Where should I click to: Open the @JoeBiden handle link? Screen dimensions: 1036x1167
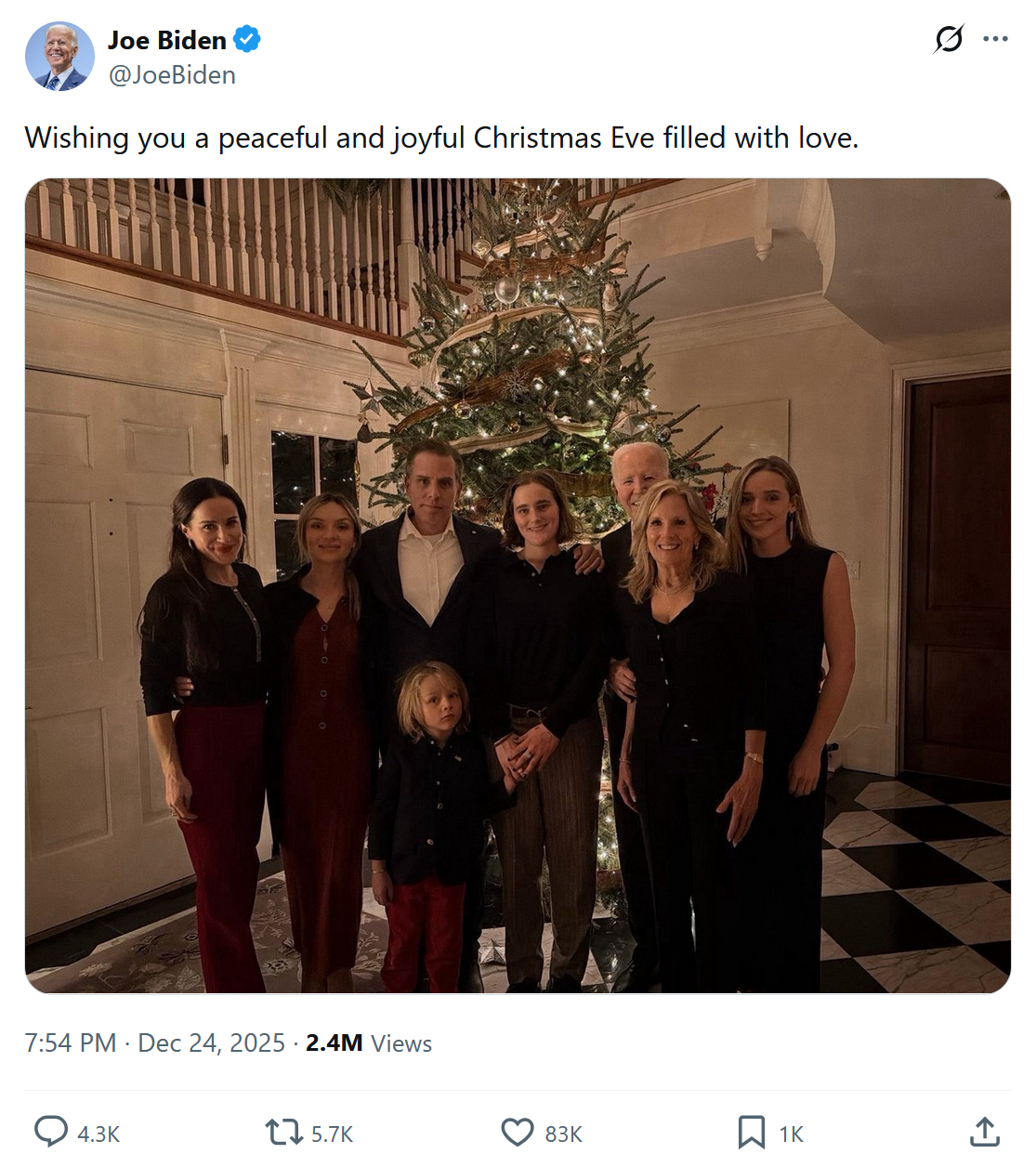(172, 75)
